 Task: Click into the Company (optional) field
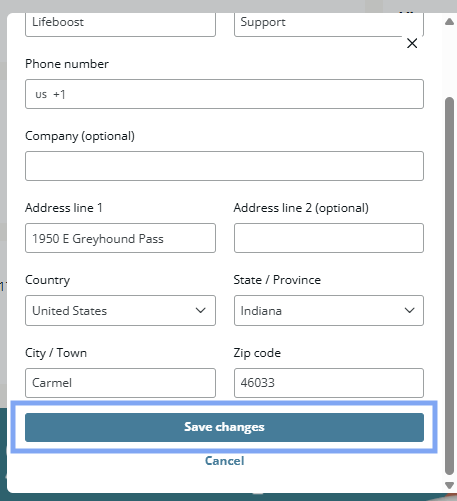(x=224, y=166)
